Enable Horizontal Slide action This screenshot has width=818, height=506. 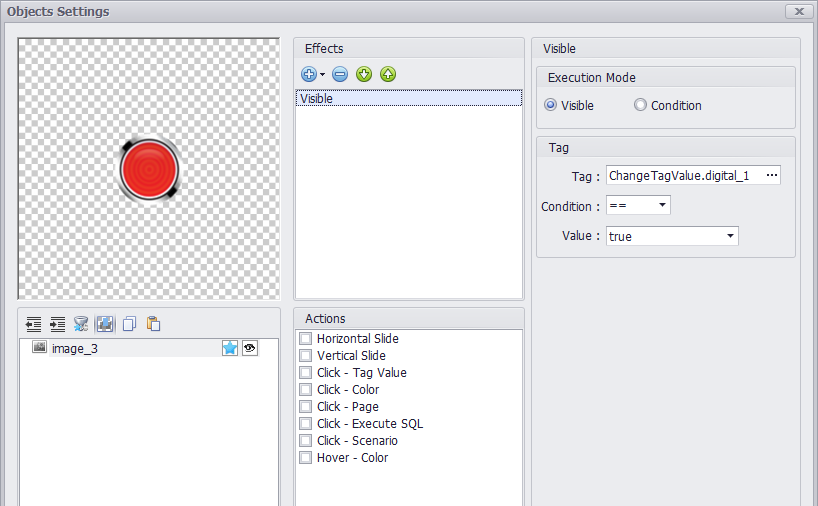pyautogui.click(x=306, y=339)
